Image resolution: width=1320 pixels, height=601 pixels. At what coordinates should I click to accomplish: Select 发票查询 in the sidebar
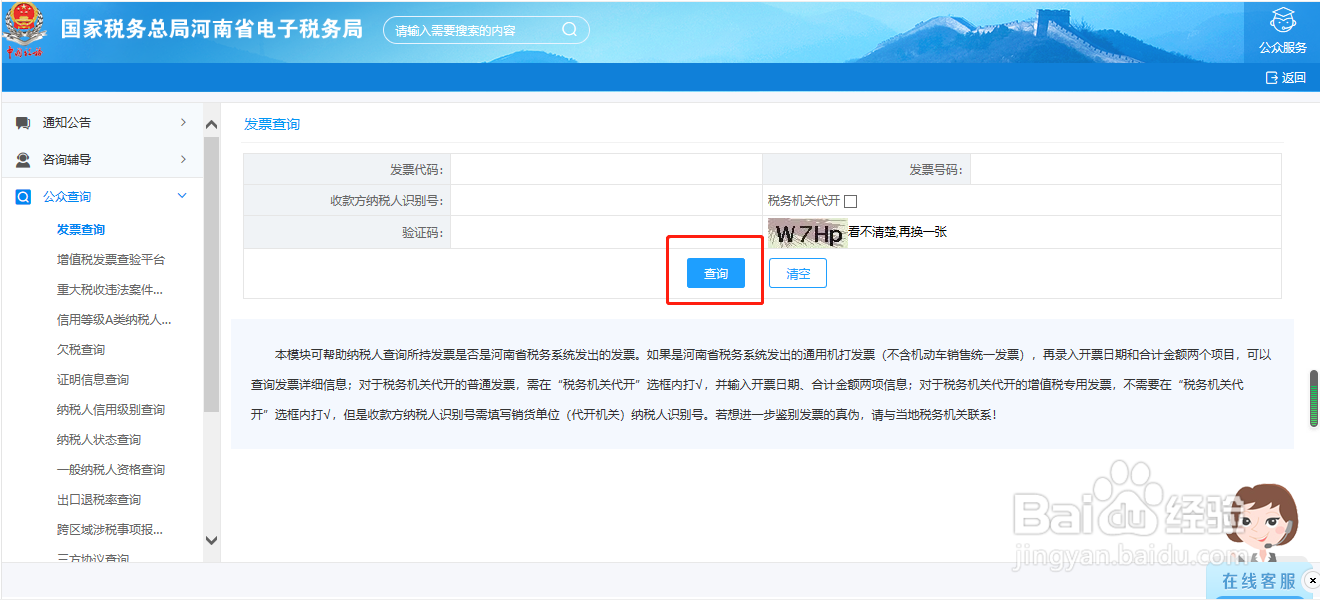(x=80, y=229)
